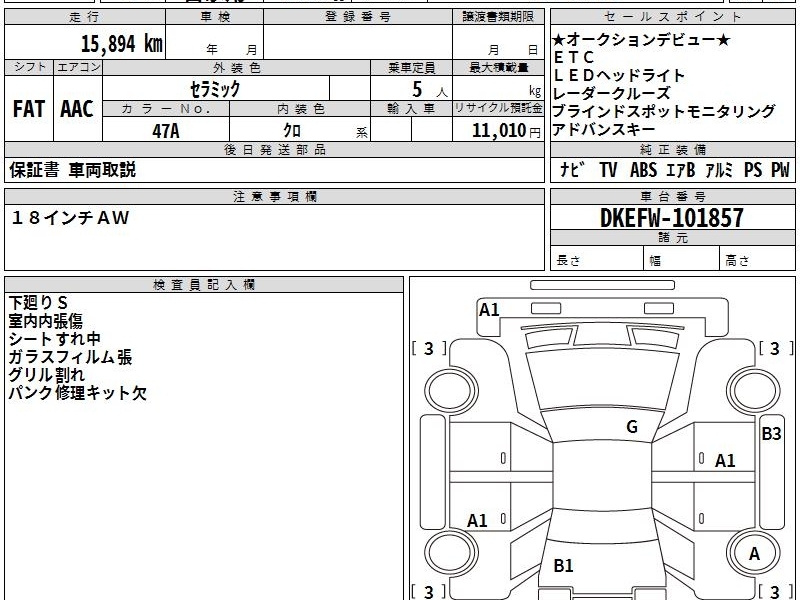Image resolution: width=800 pixels, height=600 pixels.
Task: Click the 輸入車 header cell
Action: (x=411, y=108)
